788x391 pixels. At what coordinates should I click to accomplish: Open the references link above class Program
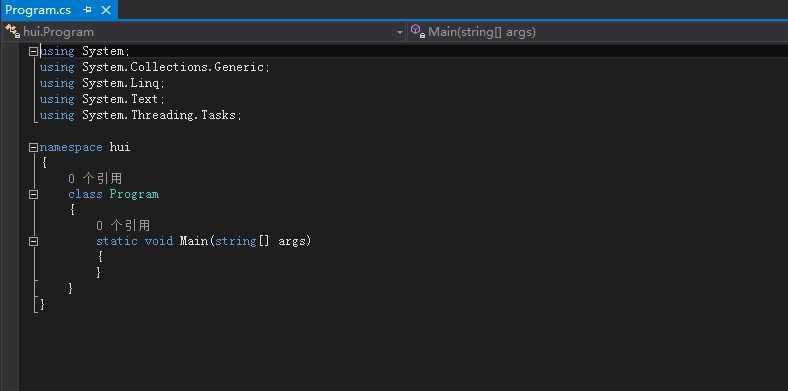(95, 178)
